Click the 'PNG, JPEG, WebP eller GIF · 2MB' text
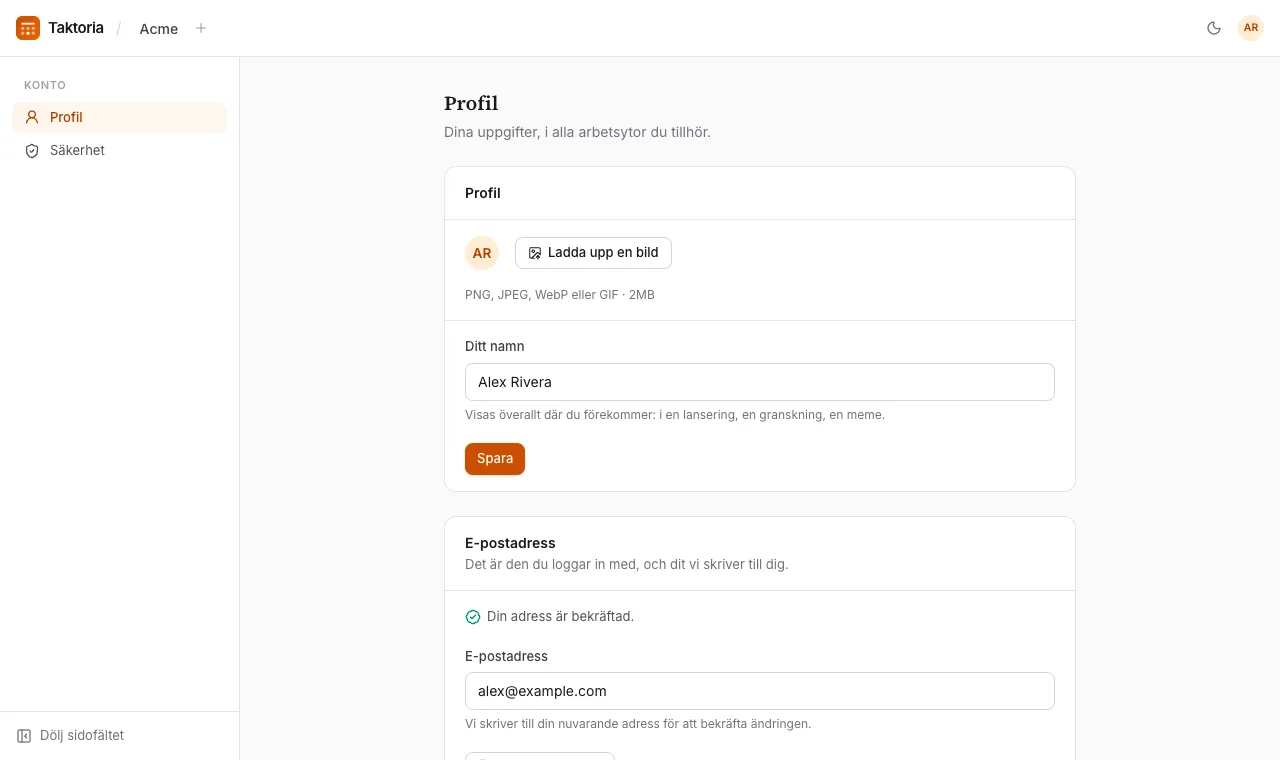Viewport: 1280px width, 760px height. (x=560, y=295)
